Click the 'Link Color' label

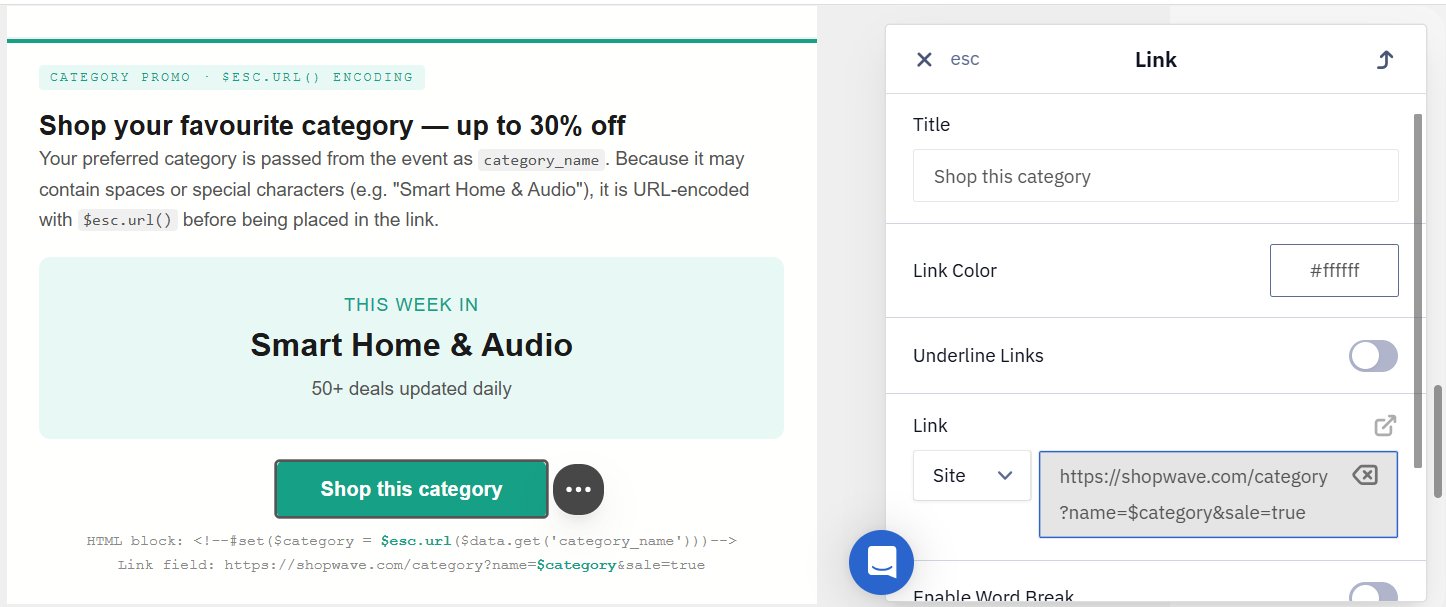point(955,271)
